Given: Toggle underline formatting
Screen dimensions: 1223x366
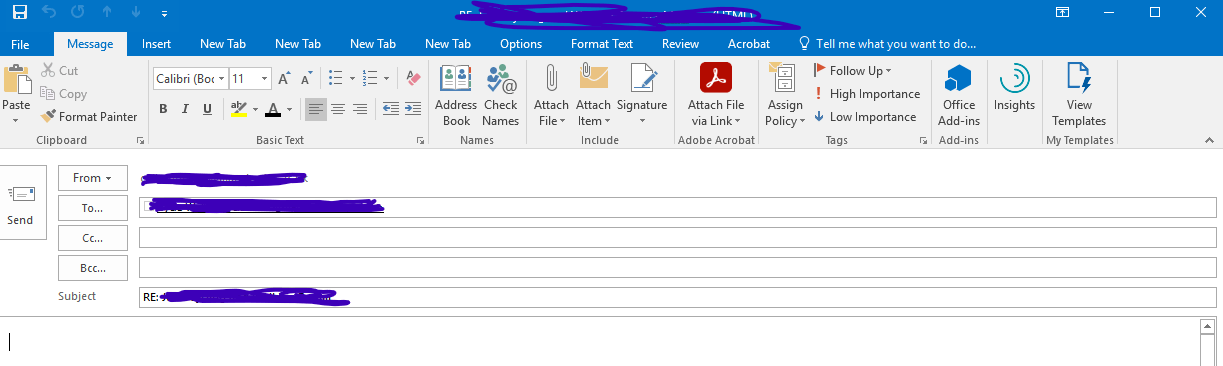Looking at the screenshot, I should [208, 109].
